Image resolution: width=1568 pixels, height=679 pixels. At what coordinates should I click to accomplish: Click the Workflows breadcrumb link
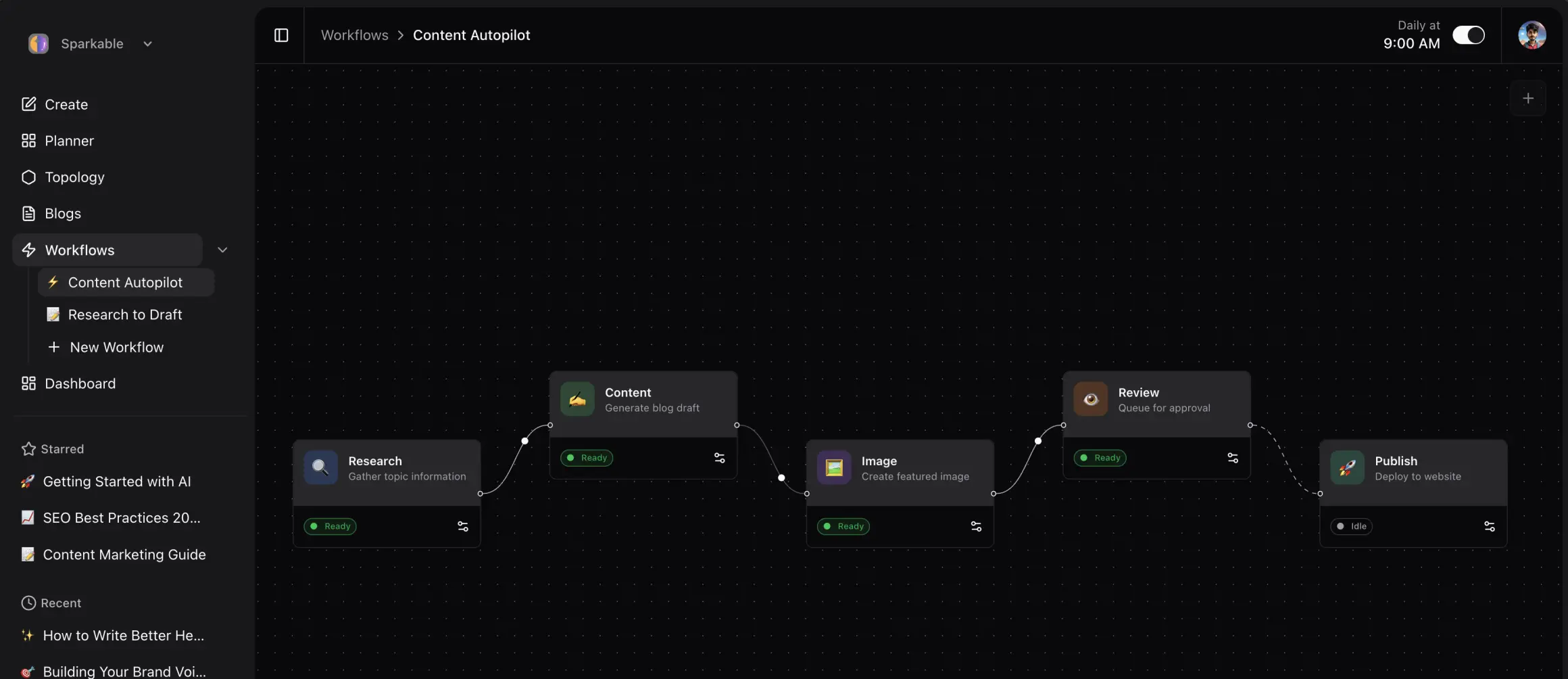(x=354, y=35)
